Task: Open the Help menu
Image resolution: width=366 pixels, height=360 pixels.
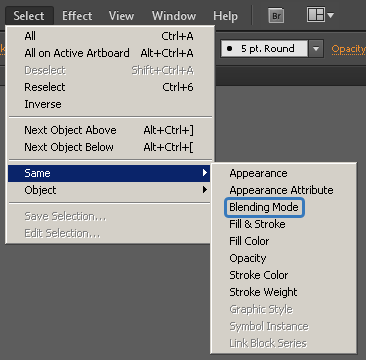Action: 225,16
